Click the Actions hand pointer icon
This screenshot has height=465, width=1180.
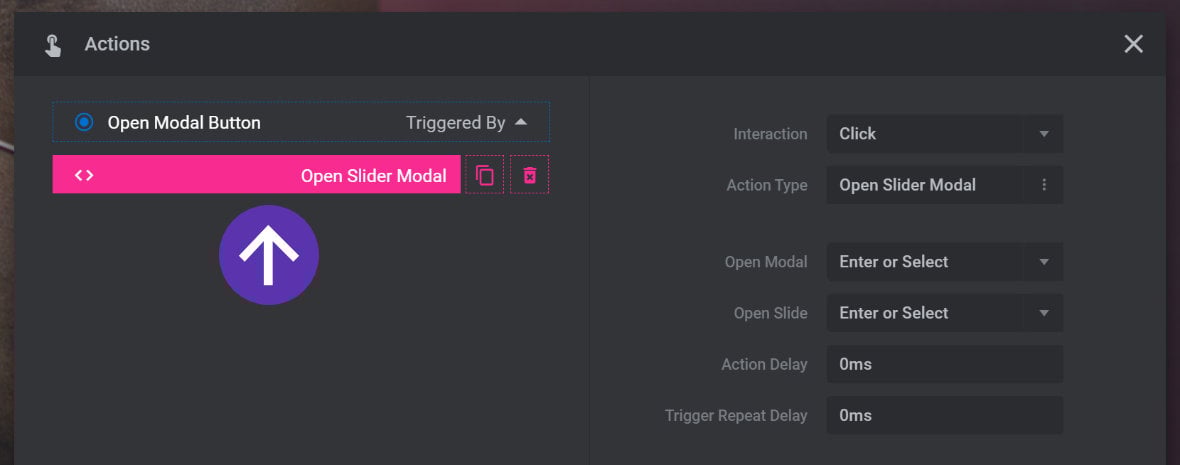(x=52, y=45)
